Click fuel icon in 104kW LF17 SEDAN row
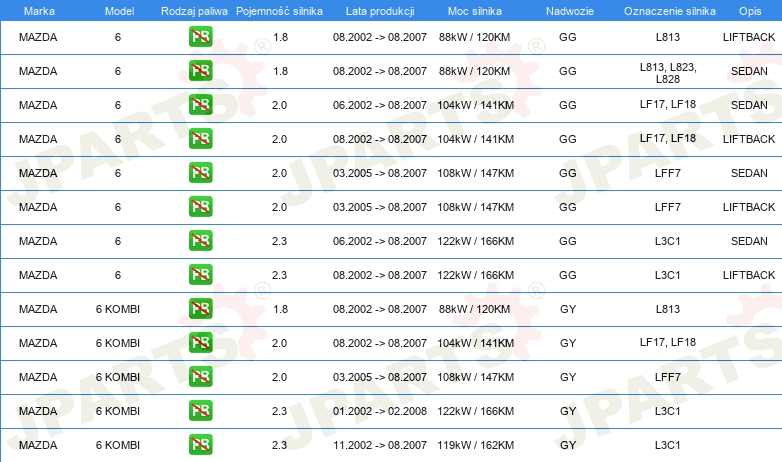 pyautogui.click(x=200, y=104)
